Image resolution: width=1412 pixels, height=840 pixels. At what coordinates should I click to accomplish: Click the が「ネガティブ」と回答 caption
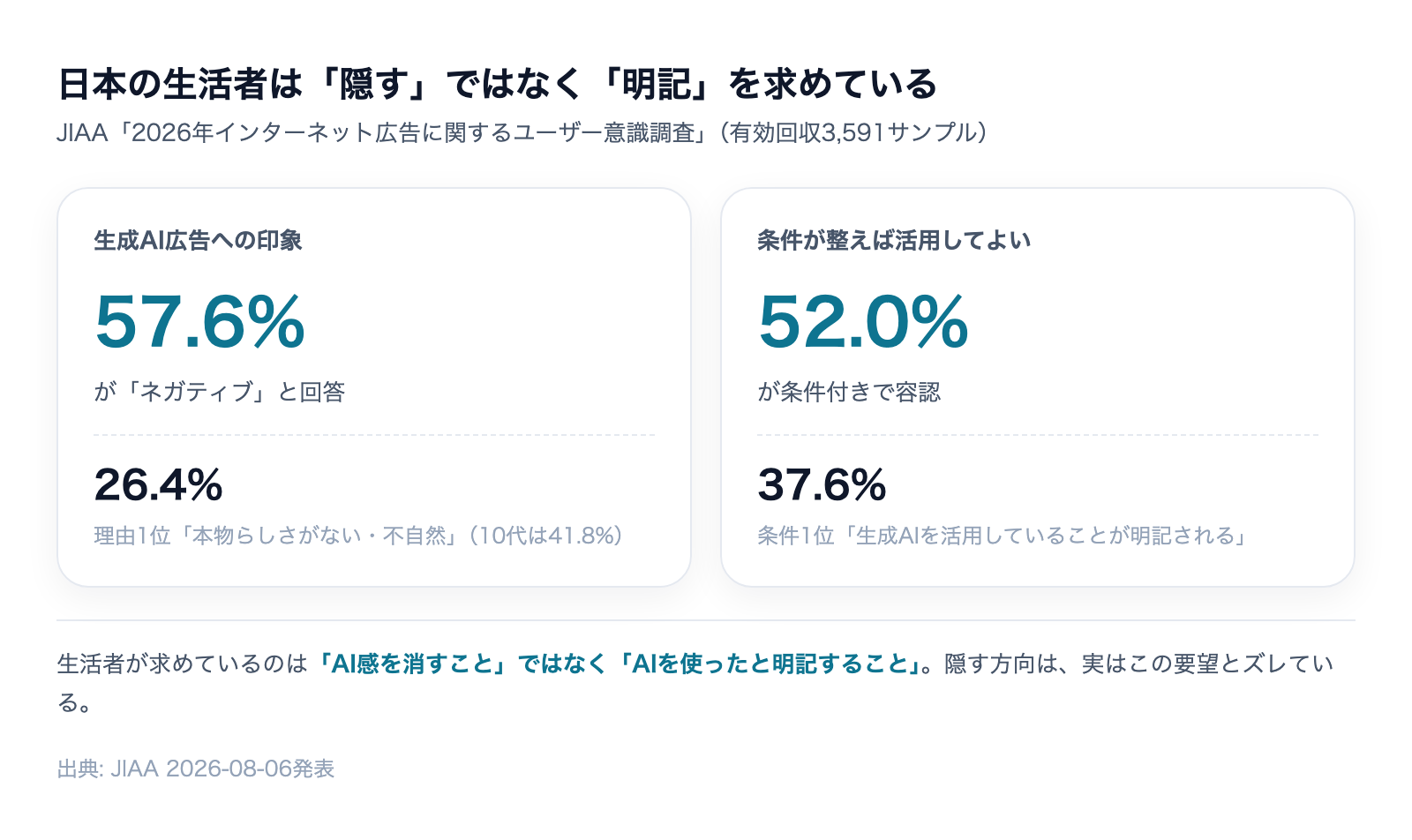tap(220, 392)
